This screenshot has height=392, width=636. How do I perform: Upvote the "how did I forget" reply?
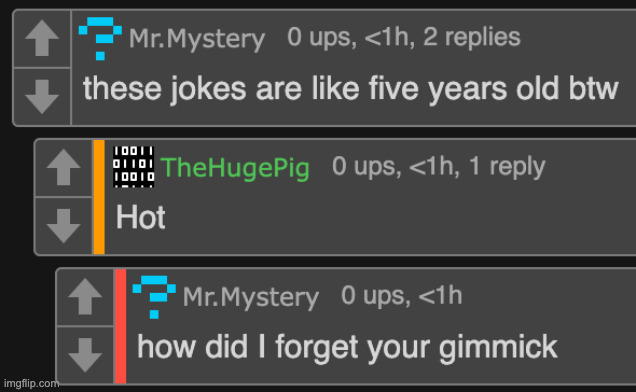(85, 297)
